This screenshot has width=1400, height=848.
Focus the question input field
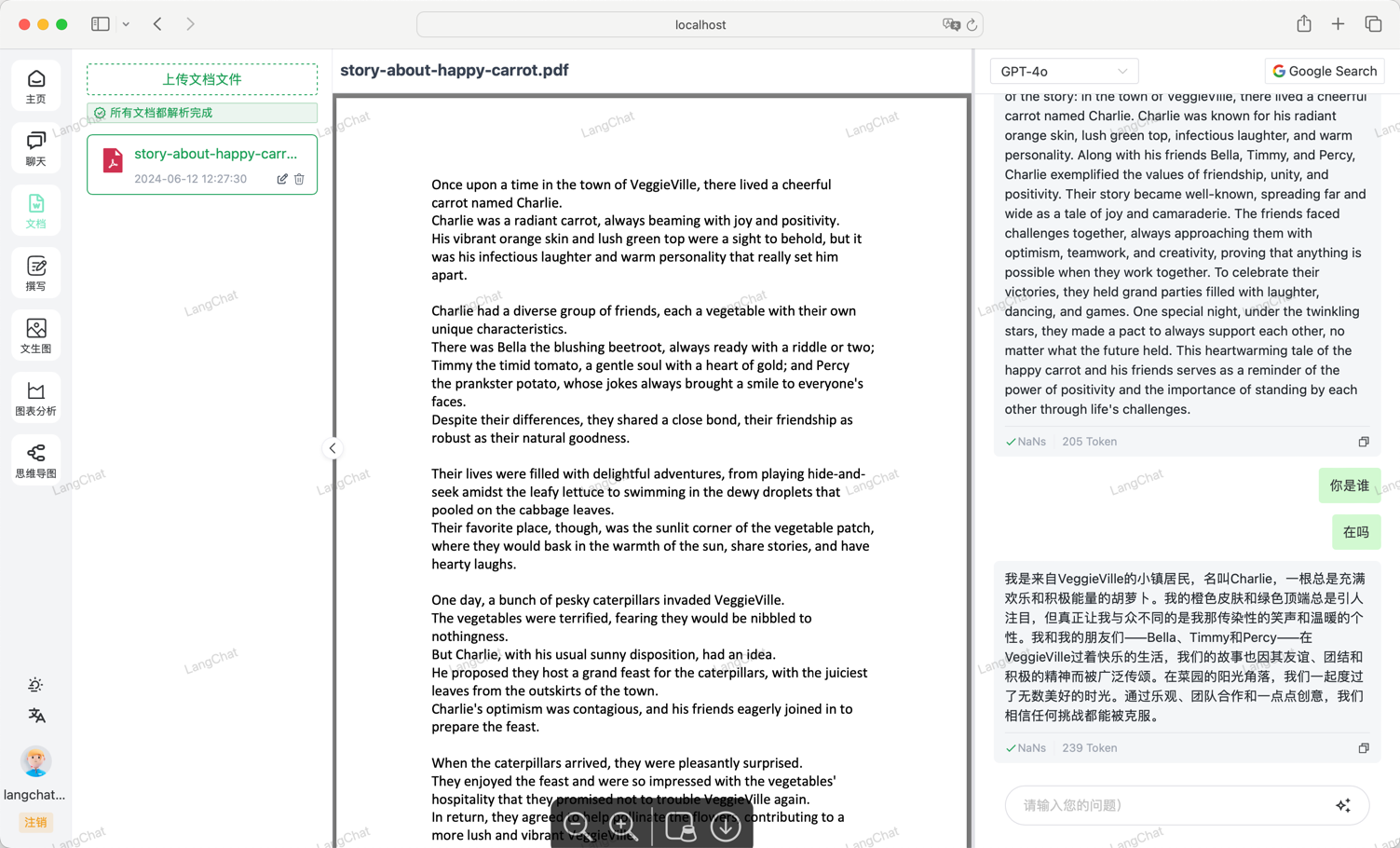tap(1169, 805)
